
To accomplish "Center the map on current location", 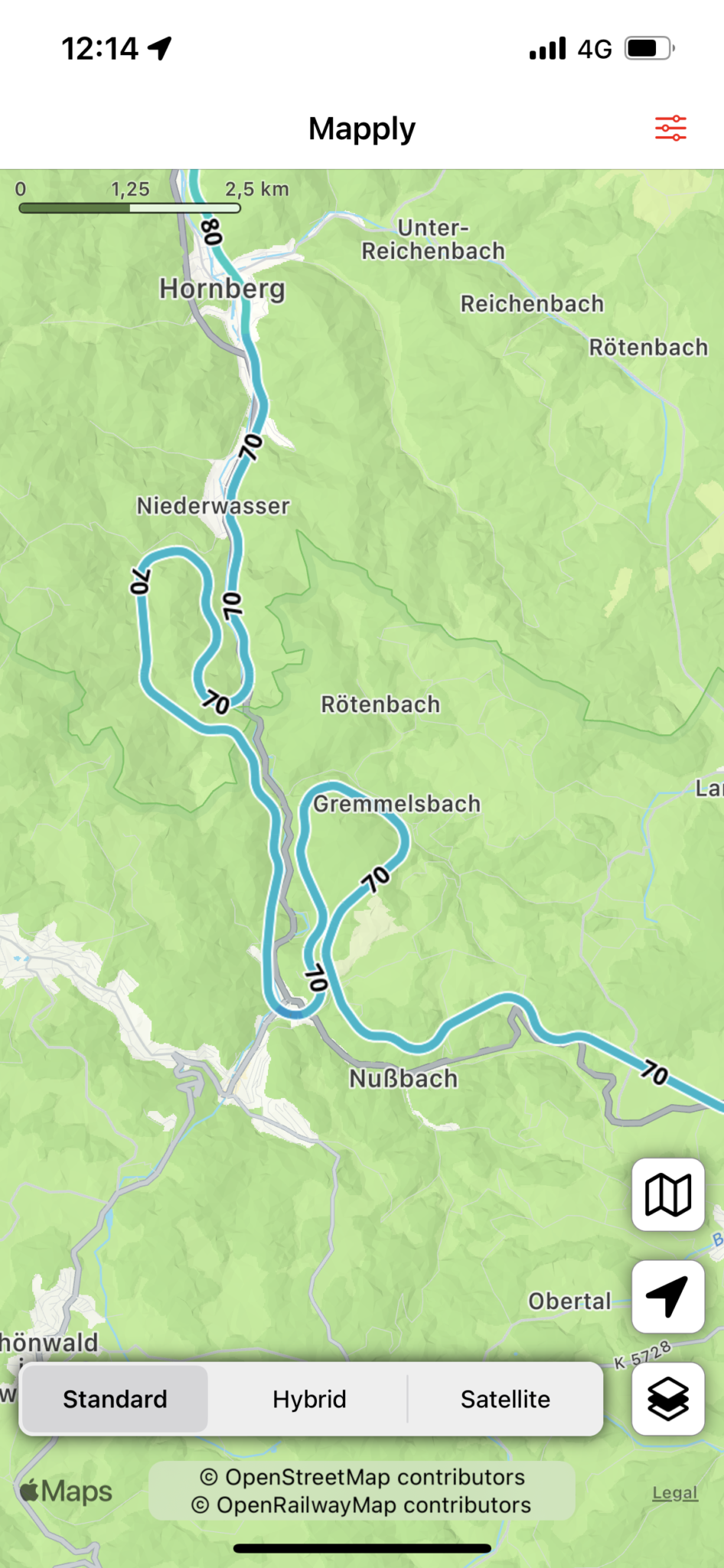I will pyautogui.click(x=668, y=1297).
